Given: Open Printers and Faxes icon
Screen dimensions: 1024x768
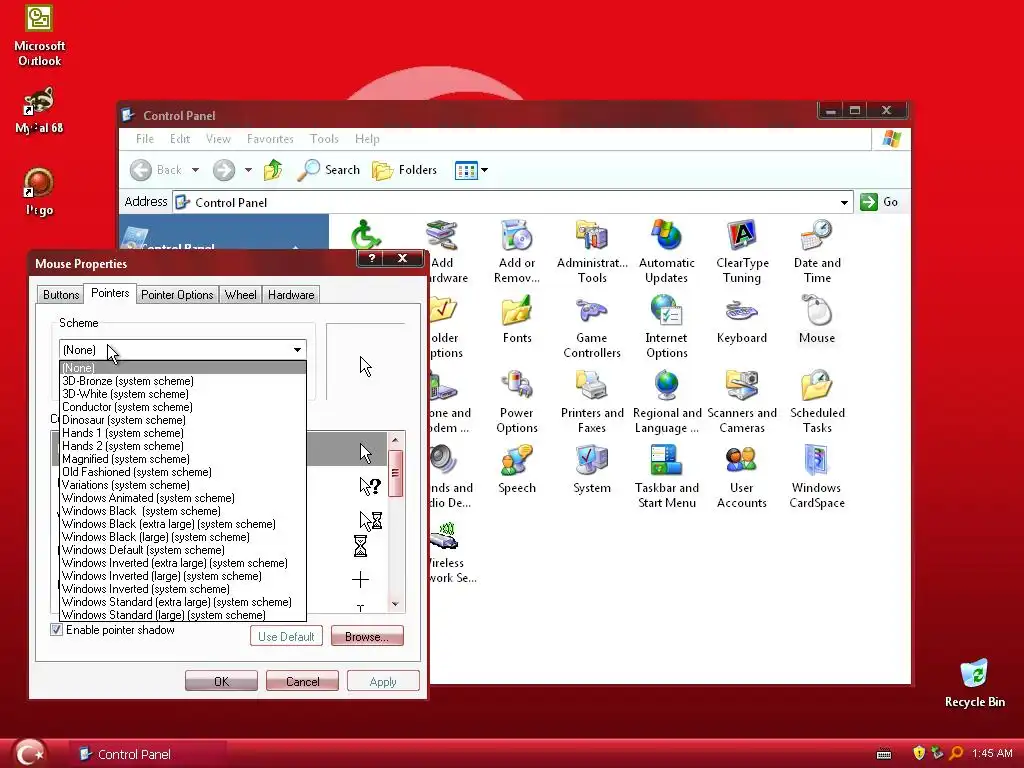Looking at the screenshot, I should [x=592, y=402].
